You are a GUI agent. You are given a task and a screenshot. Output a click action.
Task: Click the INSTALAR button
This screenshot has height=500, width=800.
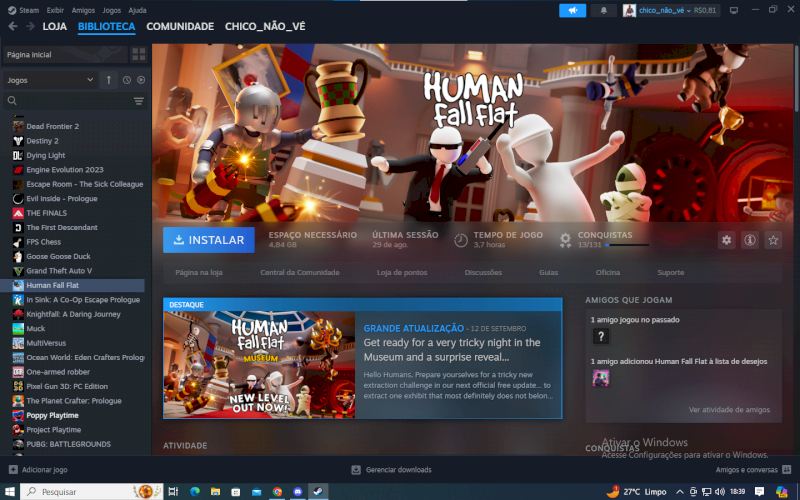209,240
